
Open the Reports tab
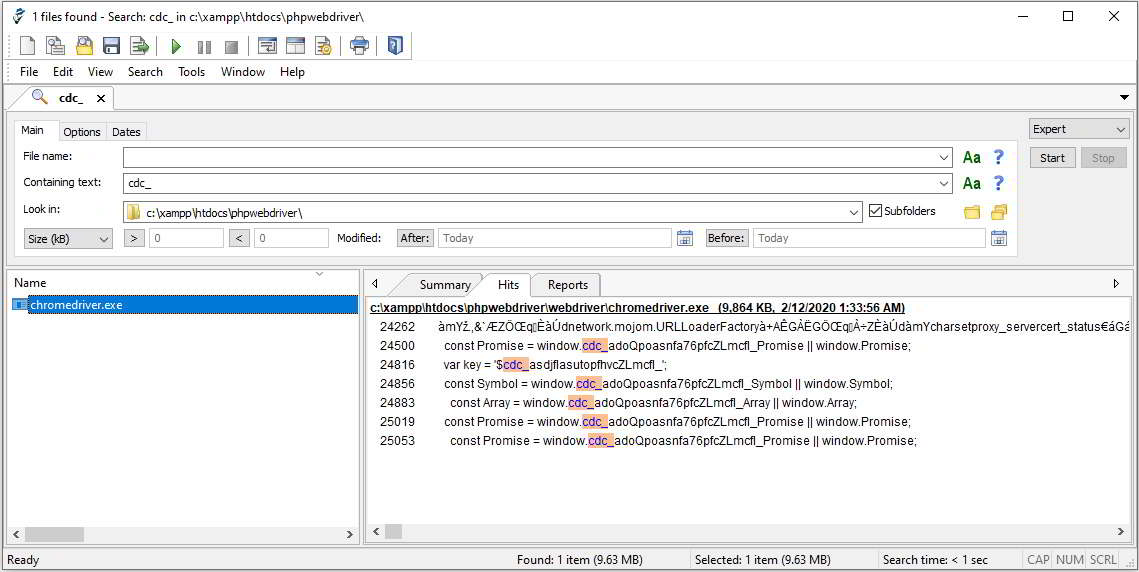567,285
